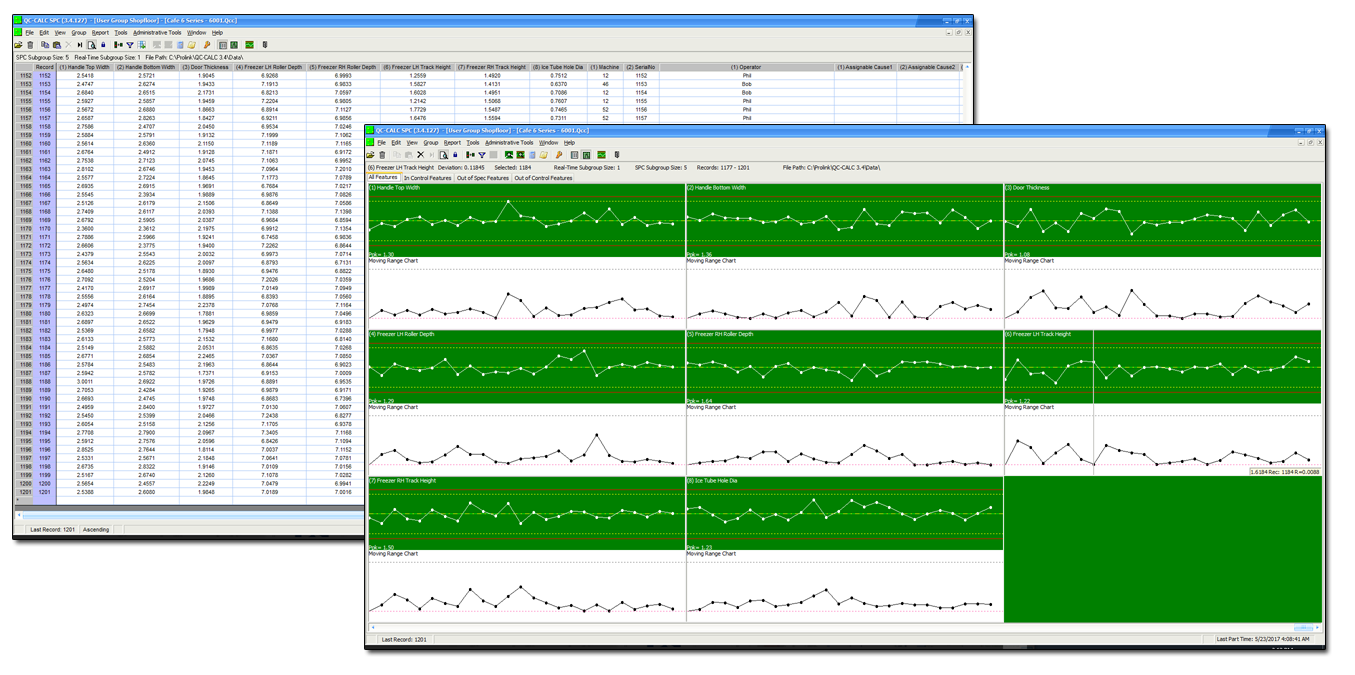Jump to the last record with the arrow icon
Viewport: 1355px width, 675px height.
tap(80, 44)
